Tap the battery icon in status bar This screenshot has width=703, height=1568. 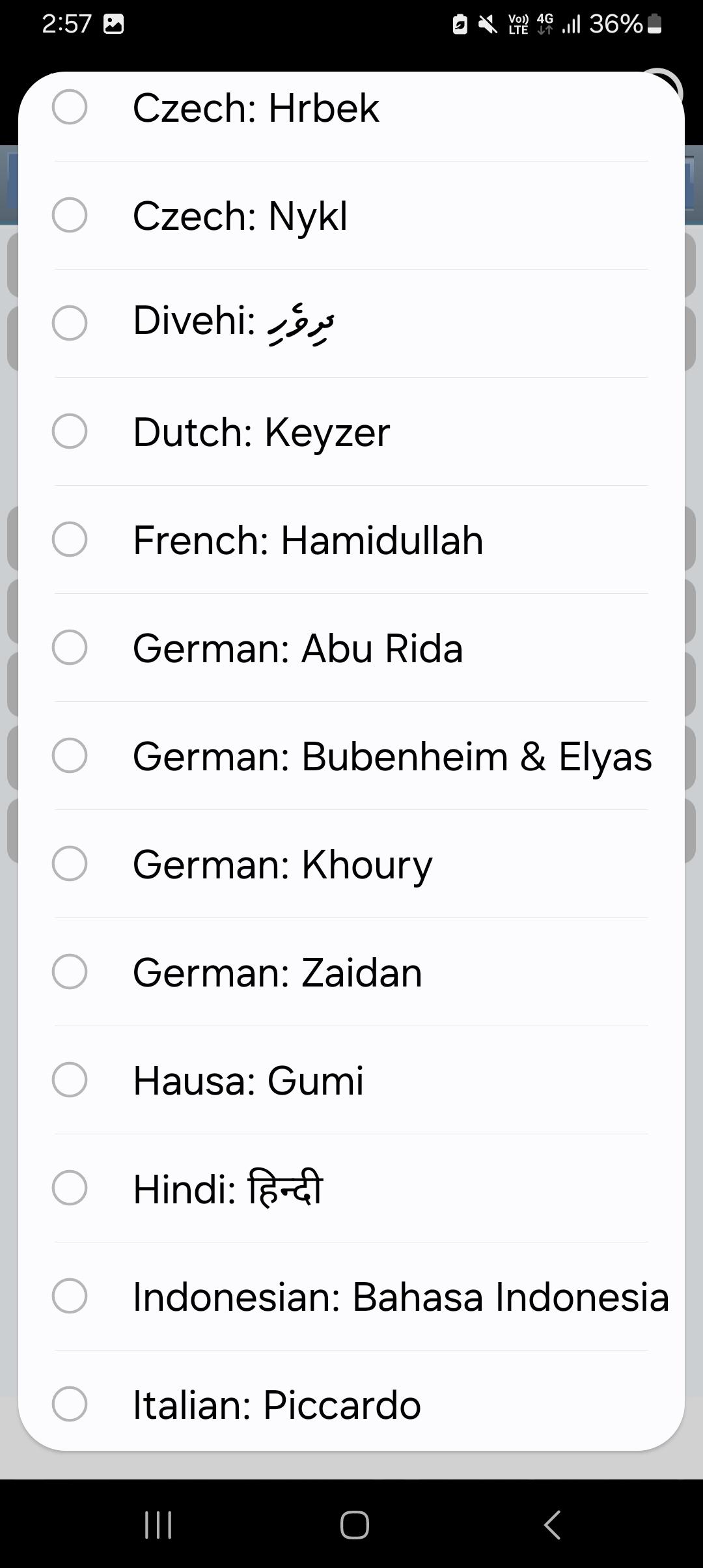(655, 24)
